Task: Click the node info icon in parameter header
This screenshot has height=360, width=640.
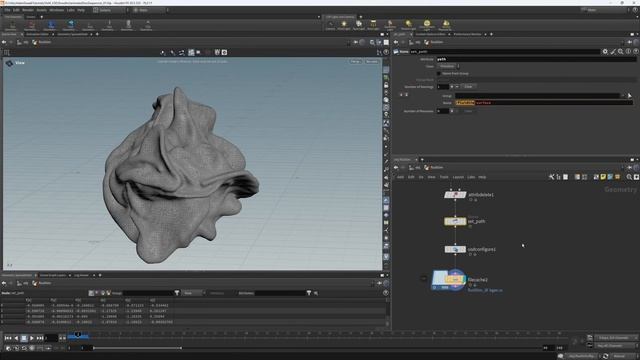Action: (x=628, y=51)
